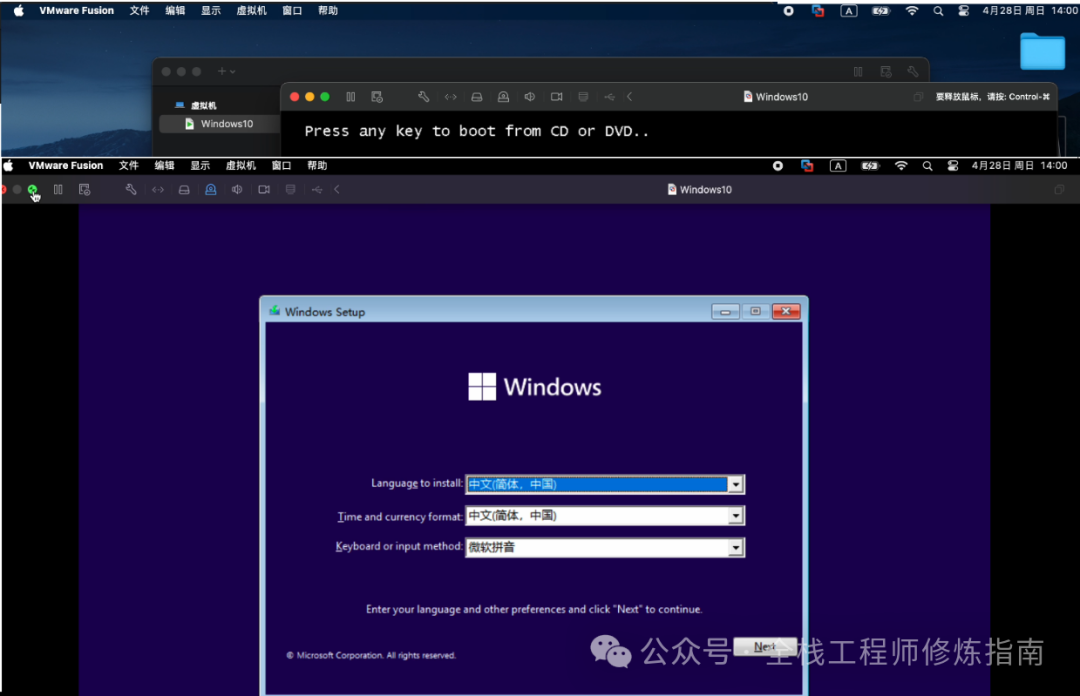Minimize the Press-any-key VM window with yellow button
1080x696 pixels.
[x=310, y=97]
